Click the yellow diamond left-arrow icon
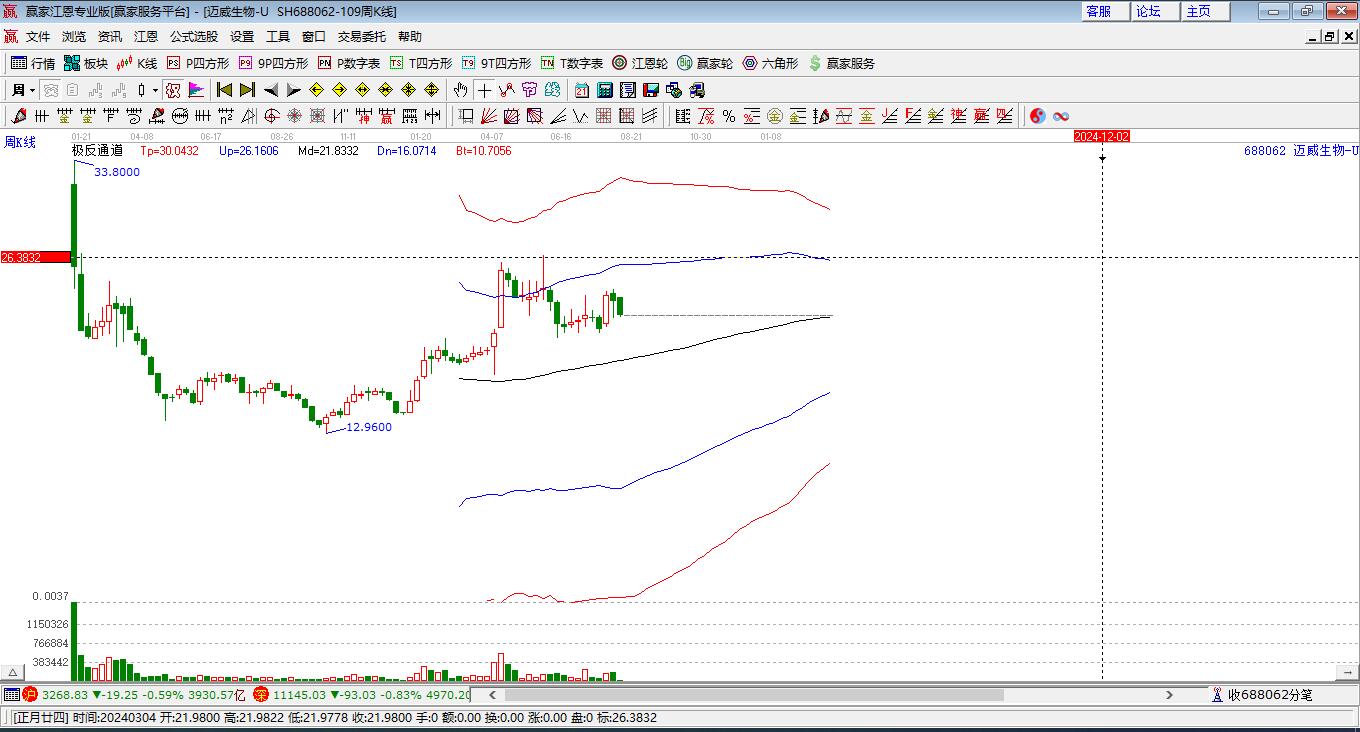Viewport: 1360px width, 732px height. [316, 90]
